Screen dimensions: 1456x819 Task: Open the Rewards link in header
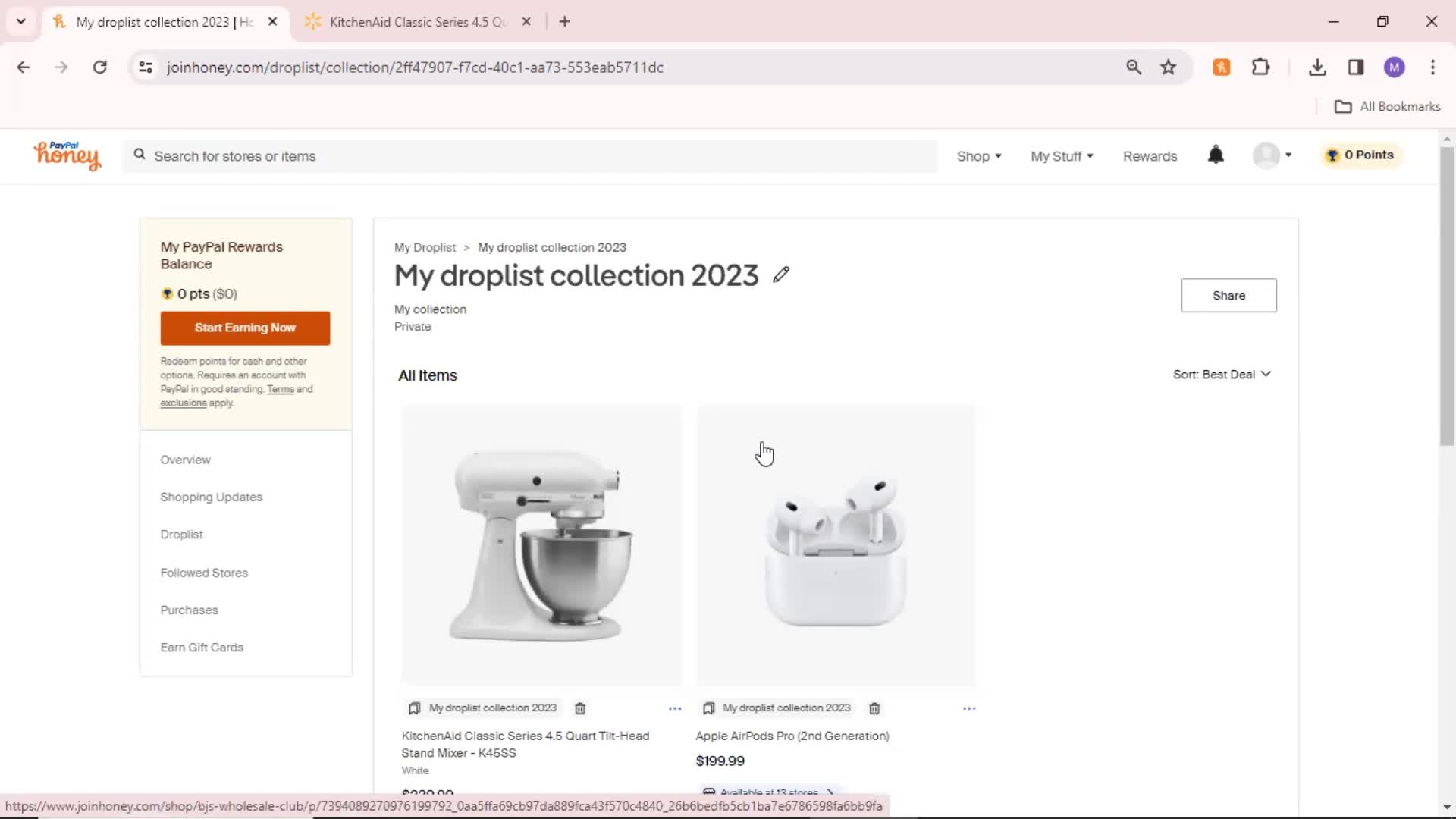(1150, 155)
